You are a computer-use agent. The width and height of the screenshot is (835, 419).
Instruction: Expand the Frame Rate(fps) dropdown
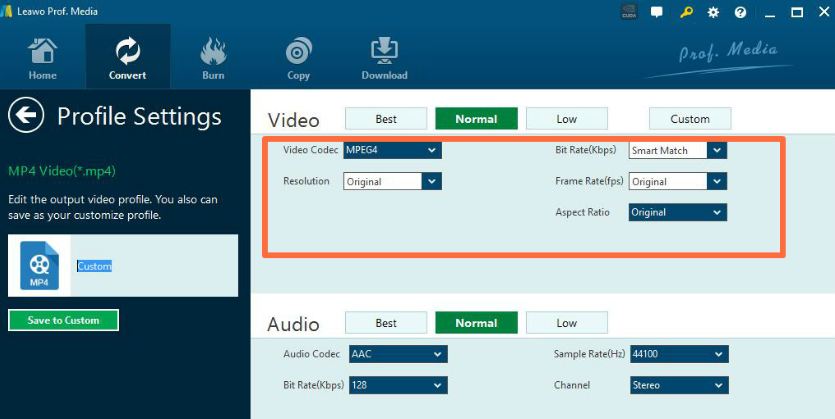click(678, 182)
